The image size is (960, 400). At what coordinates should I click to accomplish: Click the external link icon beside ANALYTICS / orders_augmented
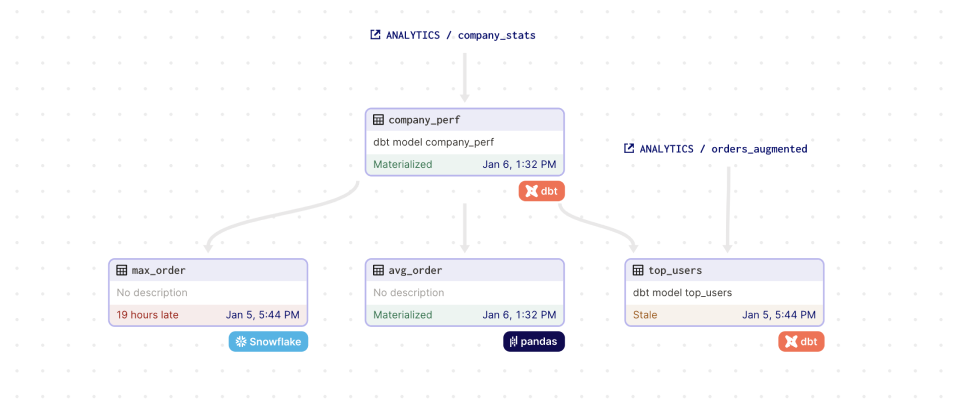tap(629, 148)
